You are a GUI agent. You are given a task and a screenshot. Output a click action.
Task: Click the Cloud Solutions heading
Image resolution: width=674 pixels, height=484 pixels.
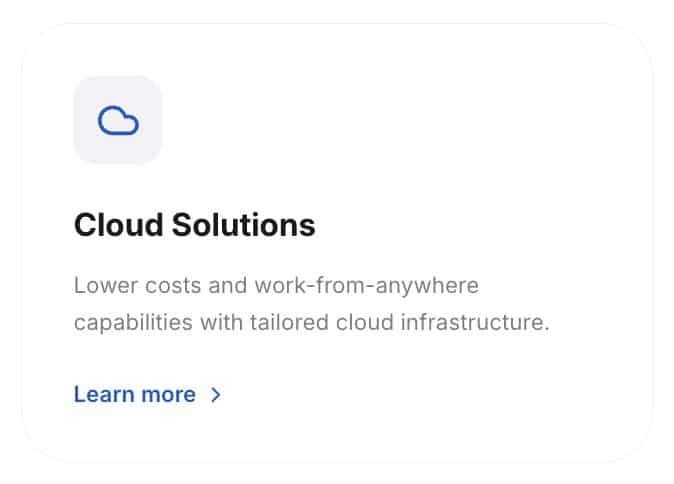pos(194,225)
